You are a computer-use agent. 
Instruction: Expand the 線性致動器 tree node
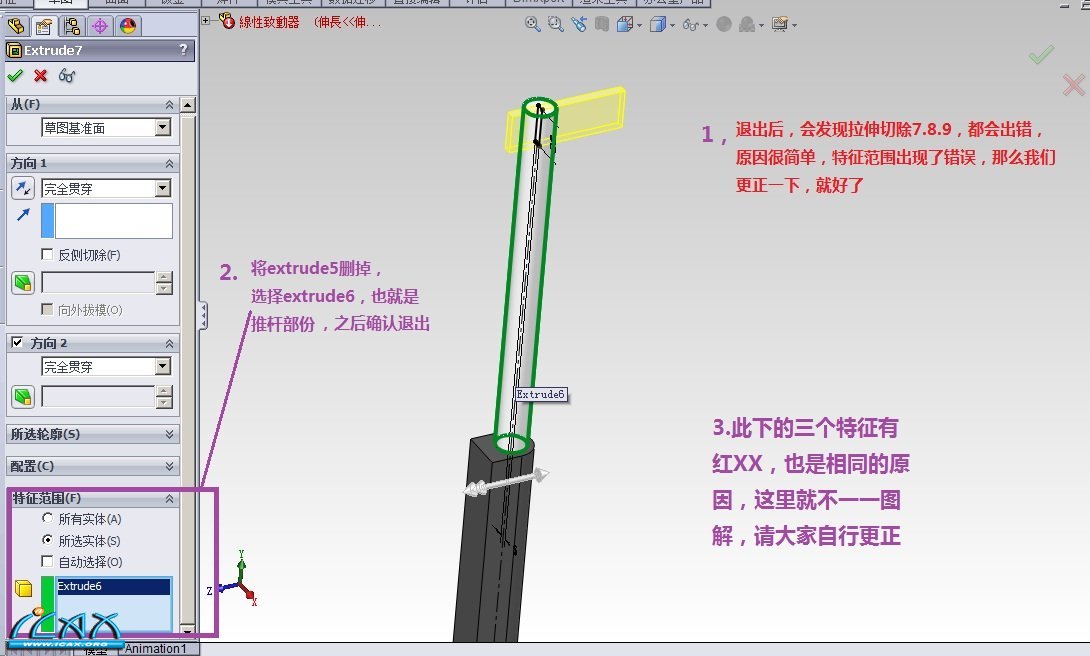pyautogui.click(x=206, y=20)
